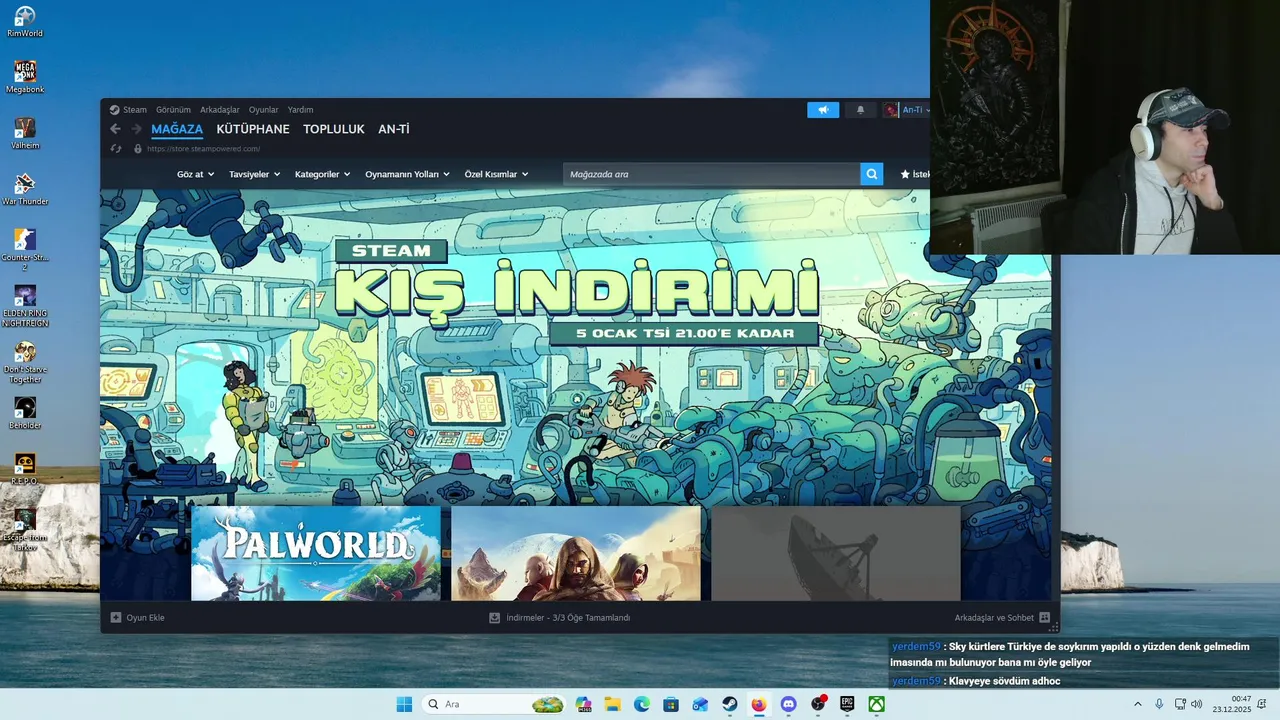Click the forward navigation arrow in Steam
The image size is (1280, 720).
tap(137, 129)
